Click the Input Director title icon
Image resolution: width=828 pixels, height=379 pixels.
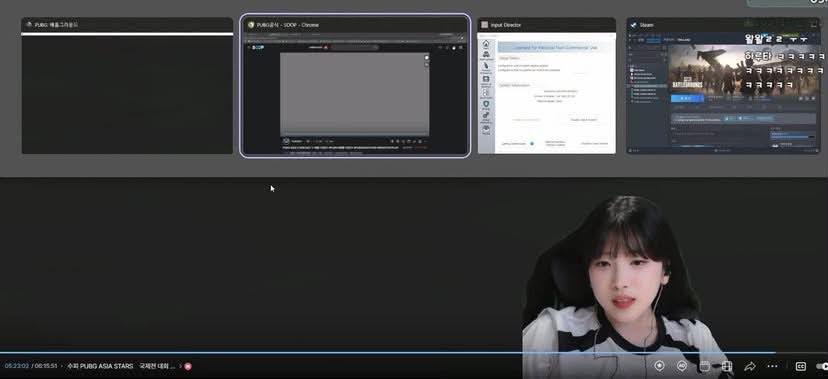[484, 24]
